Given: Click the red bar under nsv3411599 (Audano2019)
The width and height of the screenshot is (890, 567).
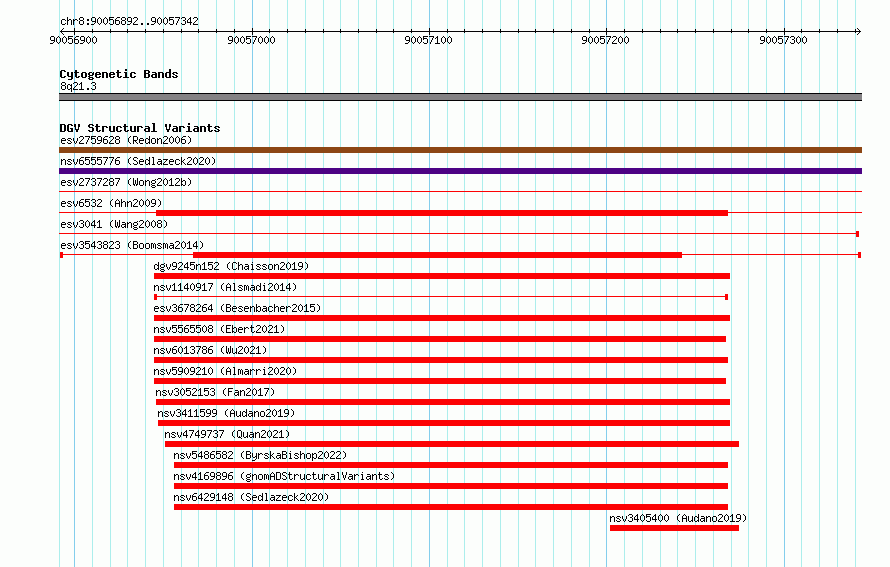Looking at the screenshot, I should (444, 423).
